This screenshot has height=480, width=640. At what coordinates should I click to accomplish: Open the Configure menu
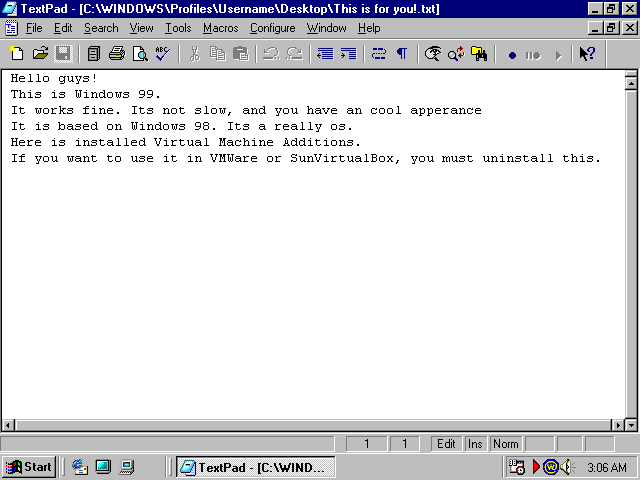(x=272, y=28)
